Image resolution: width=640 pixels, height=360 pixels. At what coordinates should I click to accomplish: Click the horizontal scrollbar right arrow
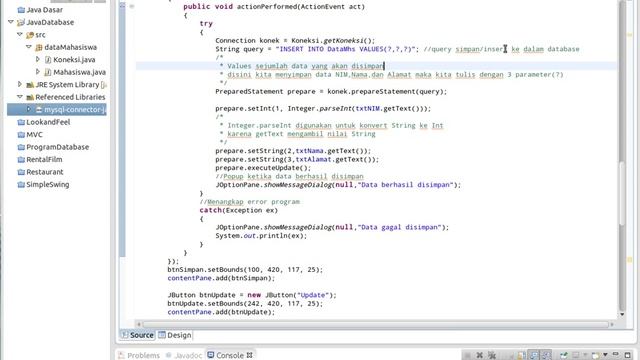[612, 324]
